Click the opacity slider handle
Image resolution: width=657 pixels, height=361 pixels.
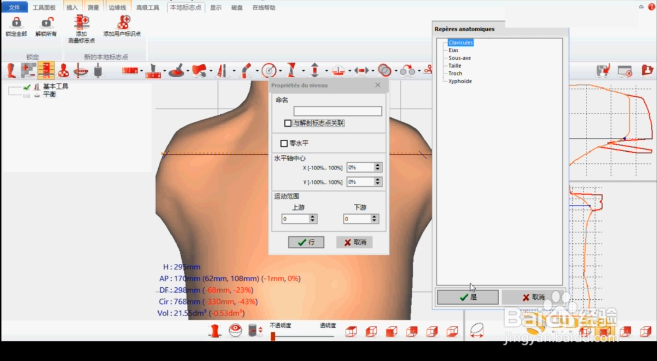pyautogui.click(x=273, y=336)
